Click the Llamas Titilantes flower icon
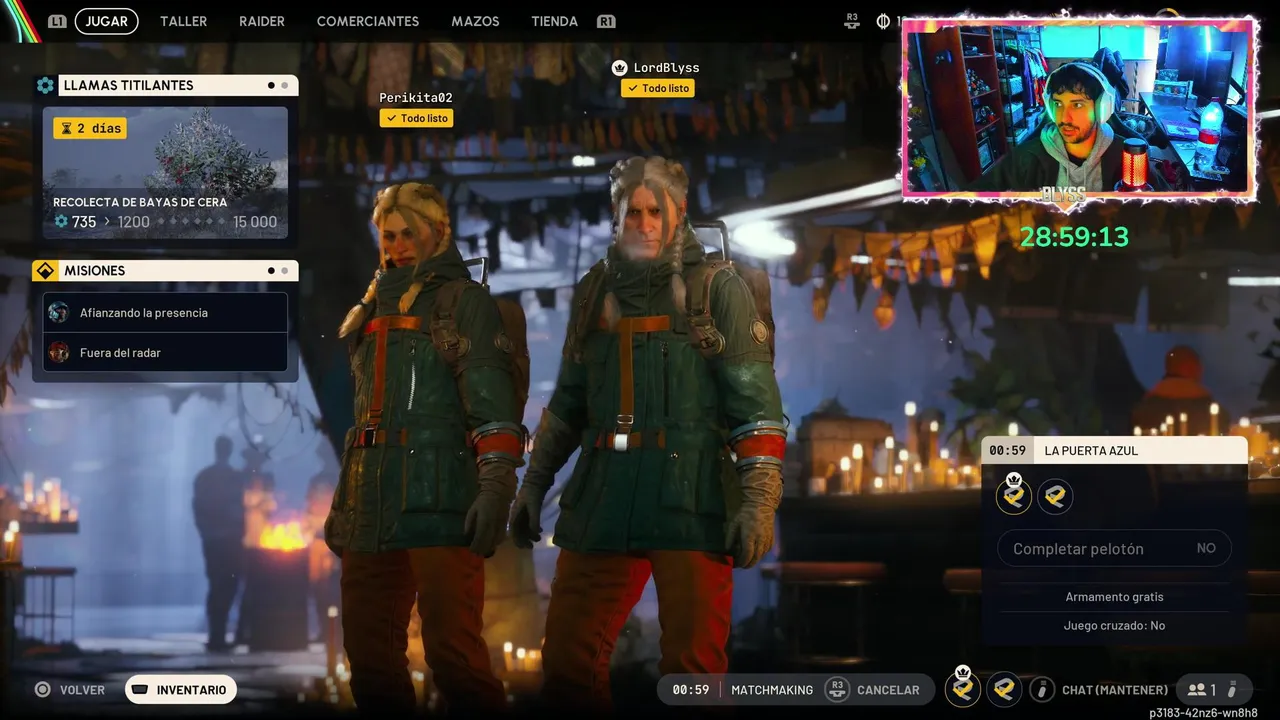Viewport: 1280px width, 720px height. click(45, 85)
